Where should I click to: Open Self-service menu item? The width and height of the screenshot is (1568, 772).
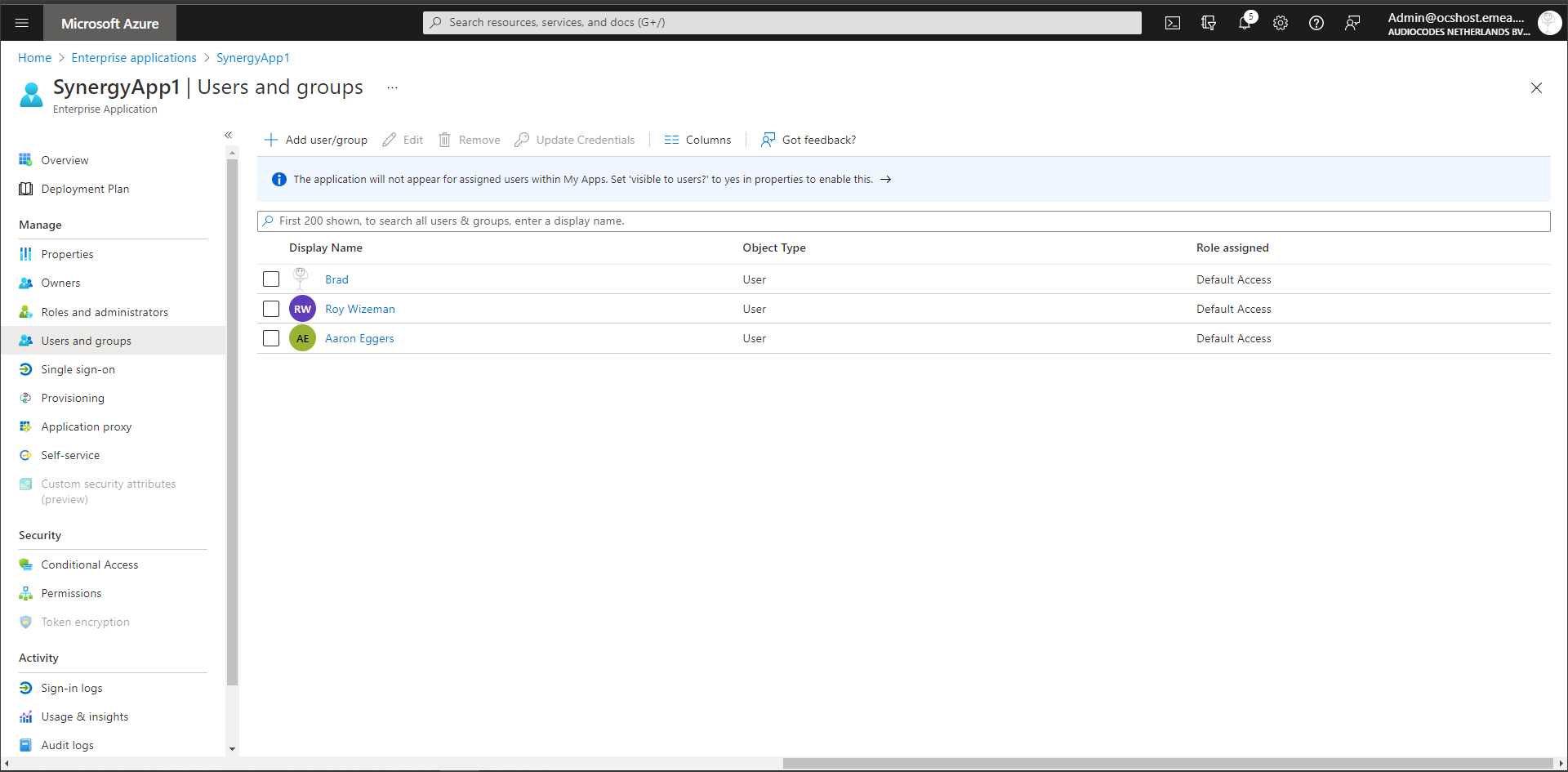coord(70,455)
